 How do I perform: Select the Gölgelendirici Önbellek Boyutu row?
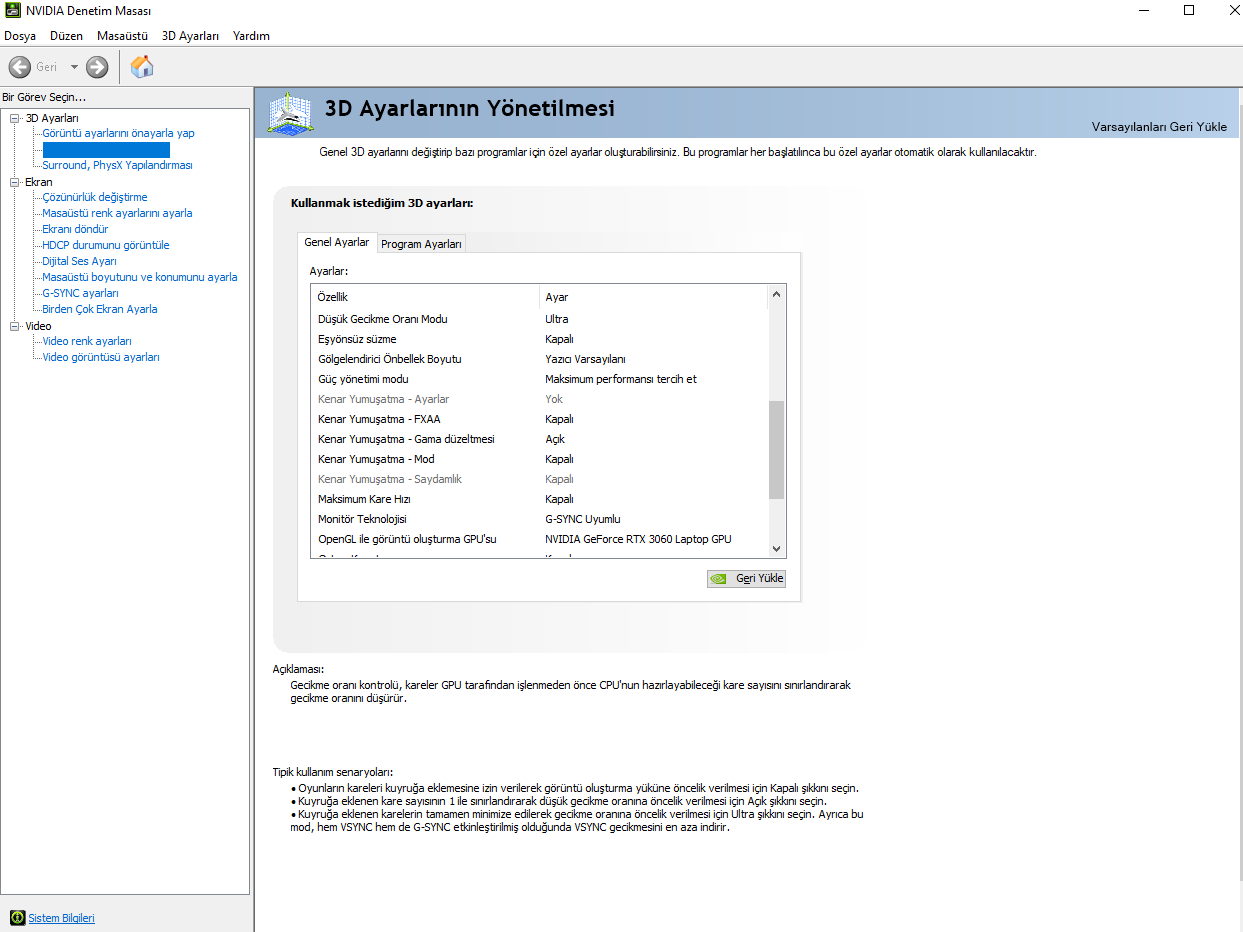pyautogui.click(x=540, y=359)
